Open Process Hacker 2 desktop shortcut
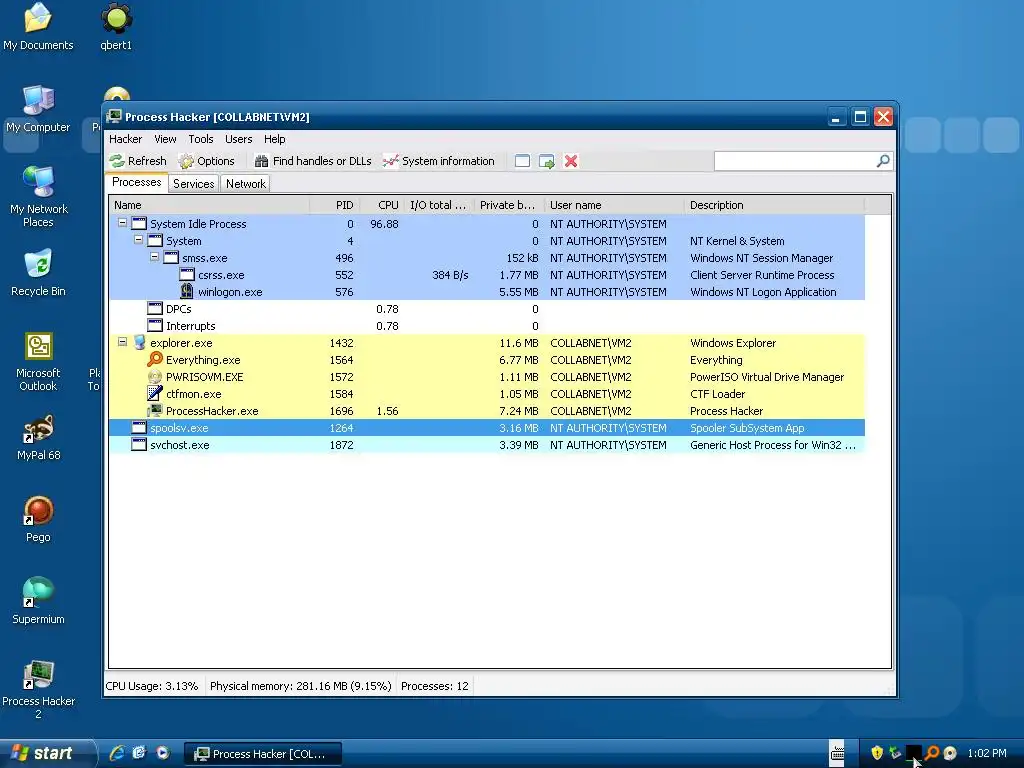The image size is (1024, 768). point(39,690)
